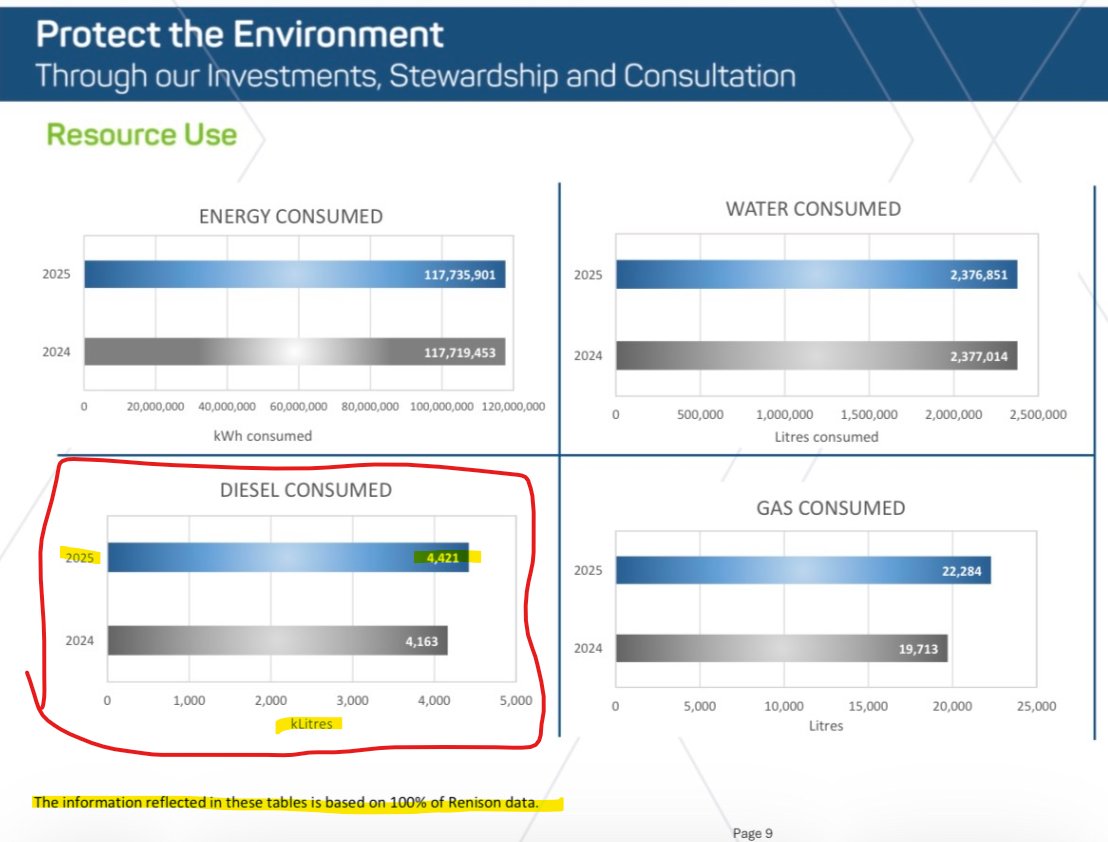1108x842 pixels.
Task: Click the 500,000 tick on water axis
Action: coord(700,415)
